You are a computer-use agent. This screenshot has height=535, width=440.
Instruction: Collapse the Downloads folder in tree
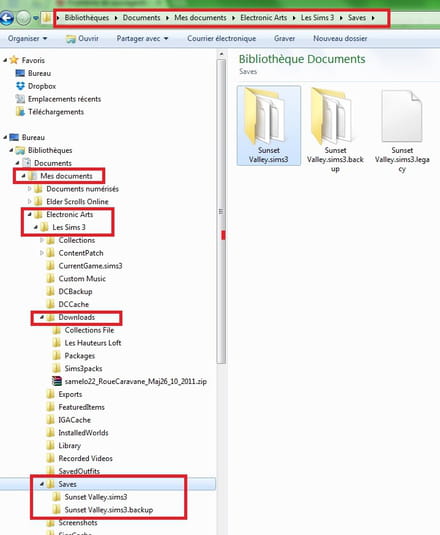pyautogui.click(x=42, y=317)
